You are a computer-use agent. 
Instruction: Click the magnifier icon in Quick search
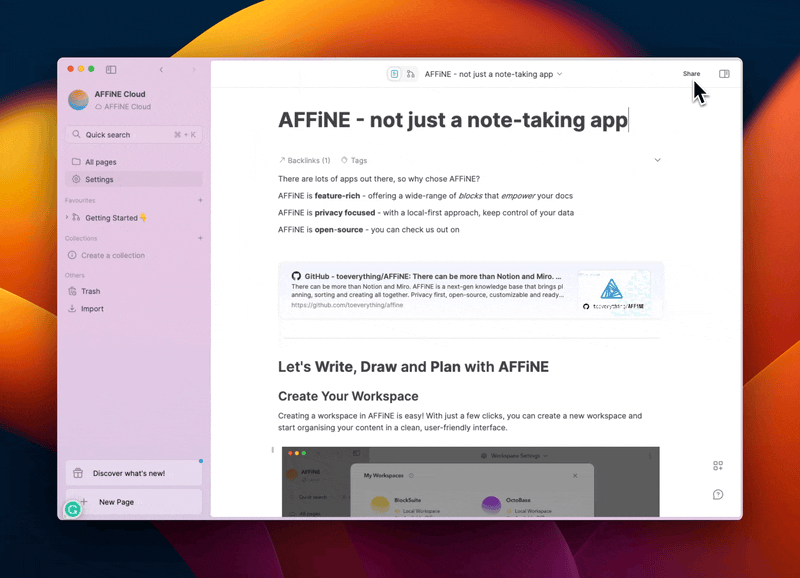[76, 134]
